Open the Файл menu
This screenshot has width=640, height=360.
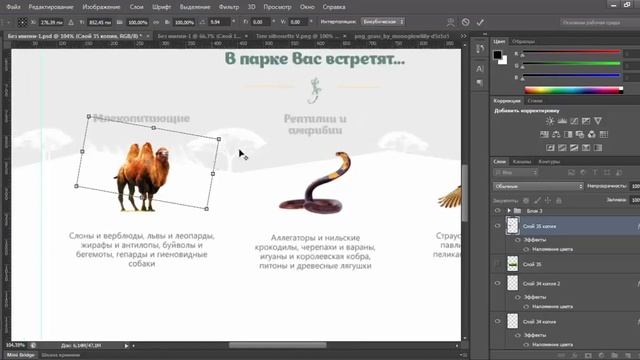click(13, 7)
